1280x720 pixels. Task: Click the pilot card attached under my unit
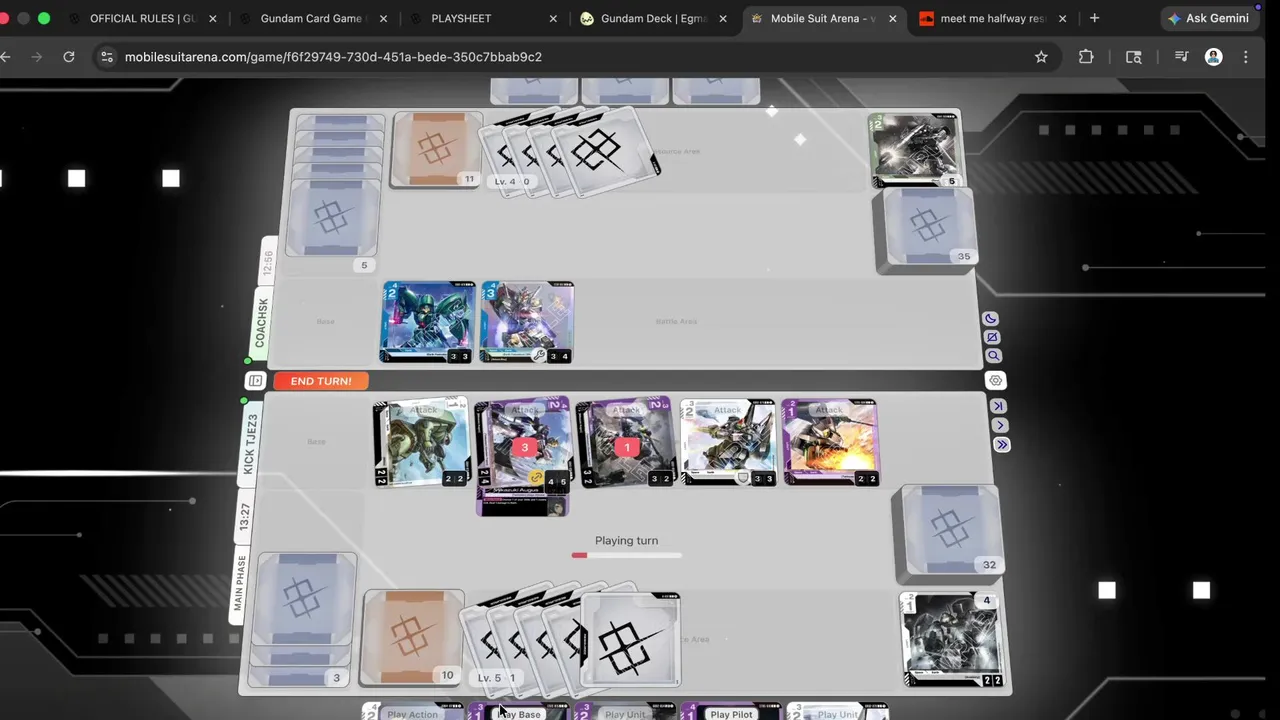point(523,503)
